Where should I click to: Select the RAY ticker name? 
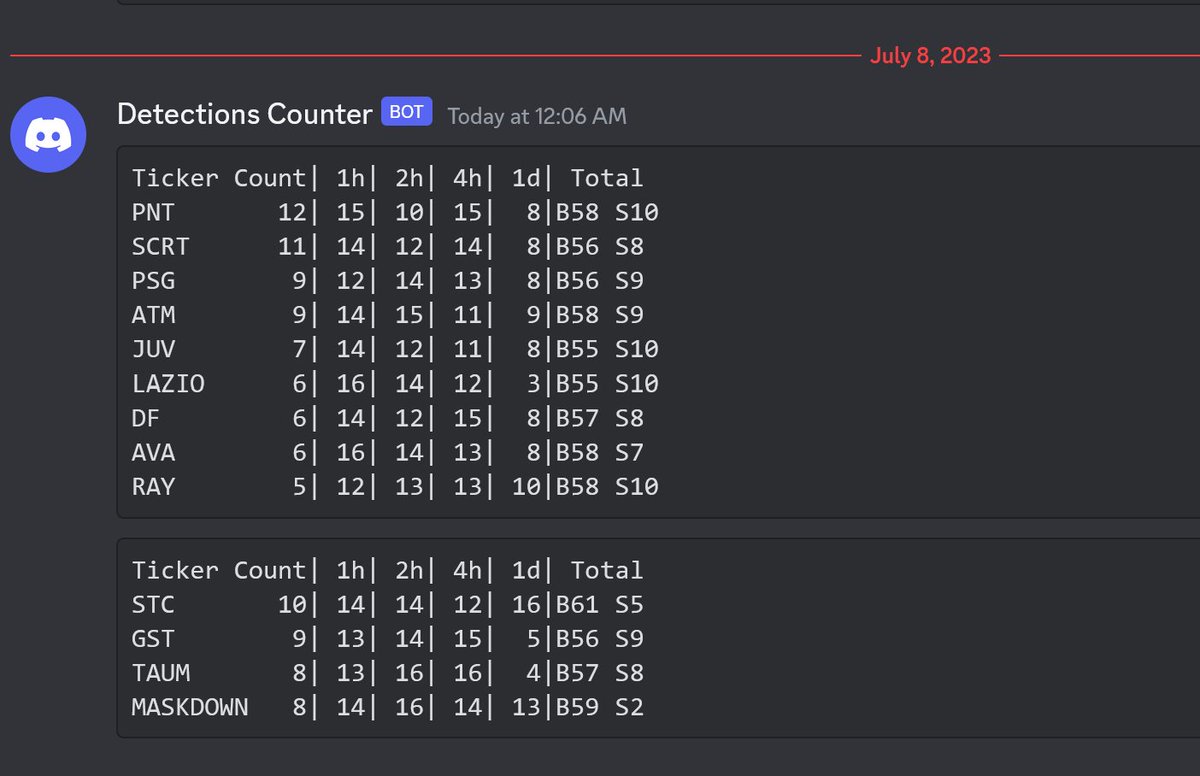coord(153,486)
